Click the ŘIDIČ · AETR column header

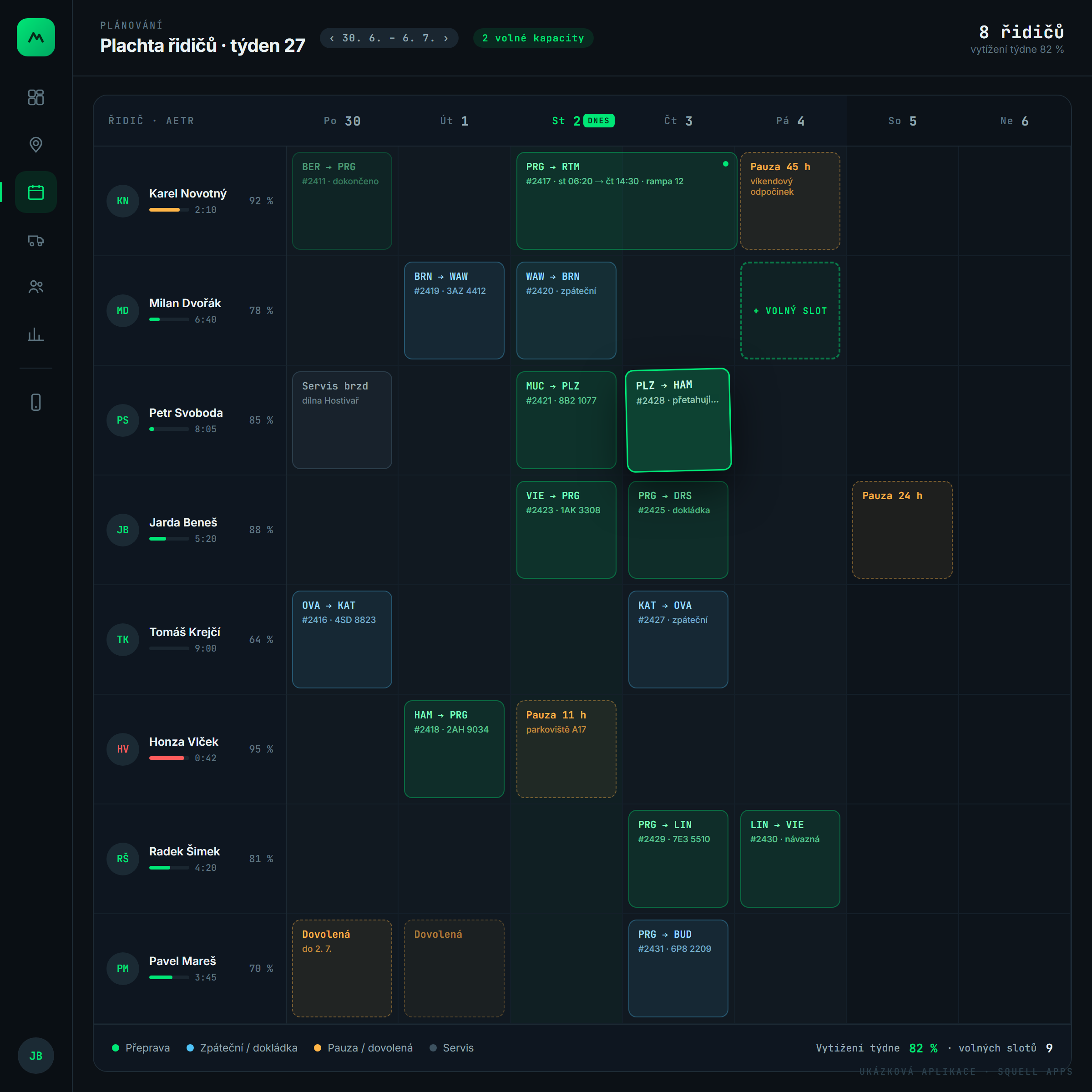tap(151, 121)
